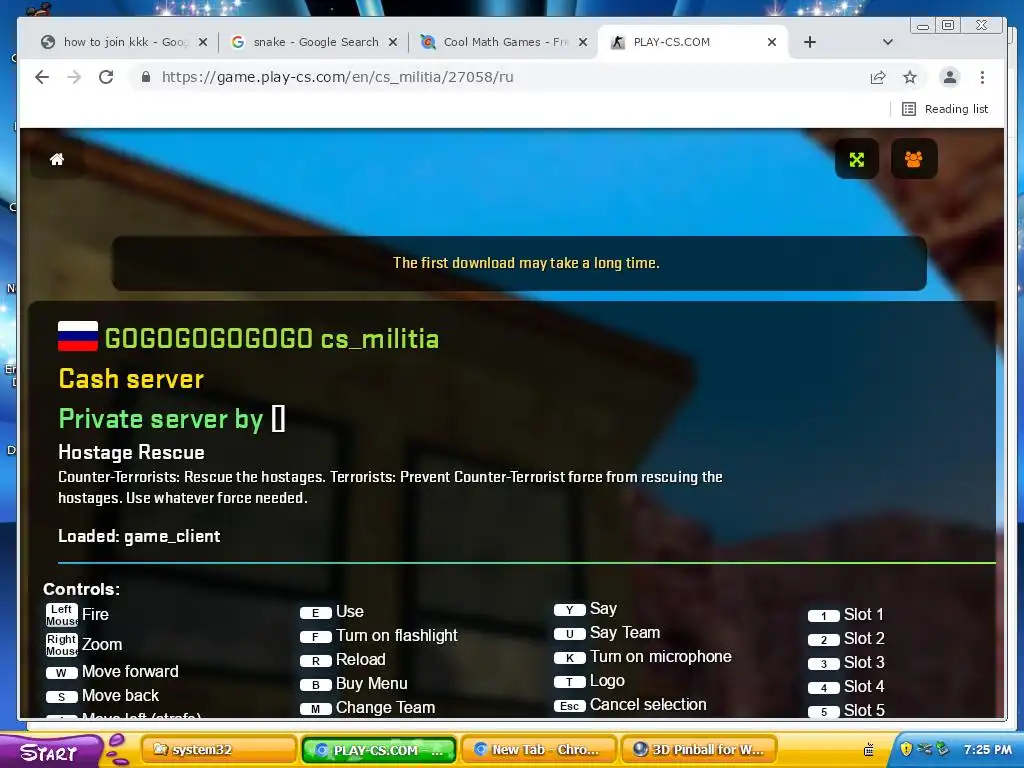Open Chrome's three-dot menu
This screenshot has width=1024, height=768.
click(x=982, y=77)
